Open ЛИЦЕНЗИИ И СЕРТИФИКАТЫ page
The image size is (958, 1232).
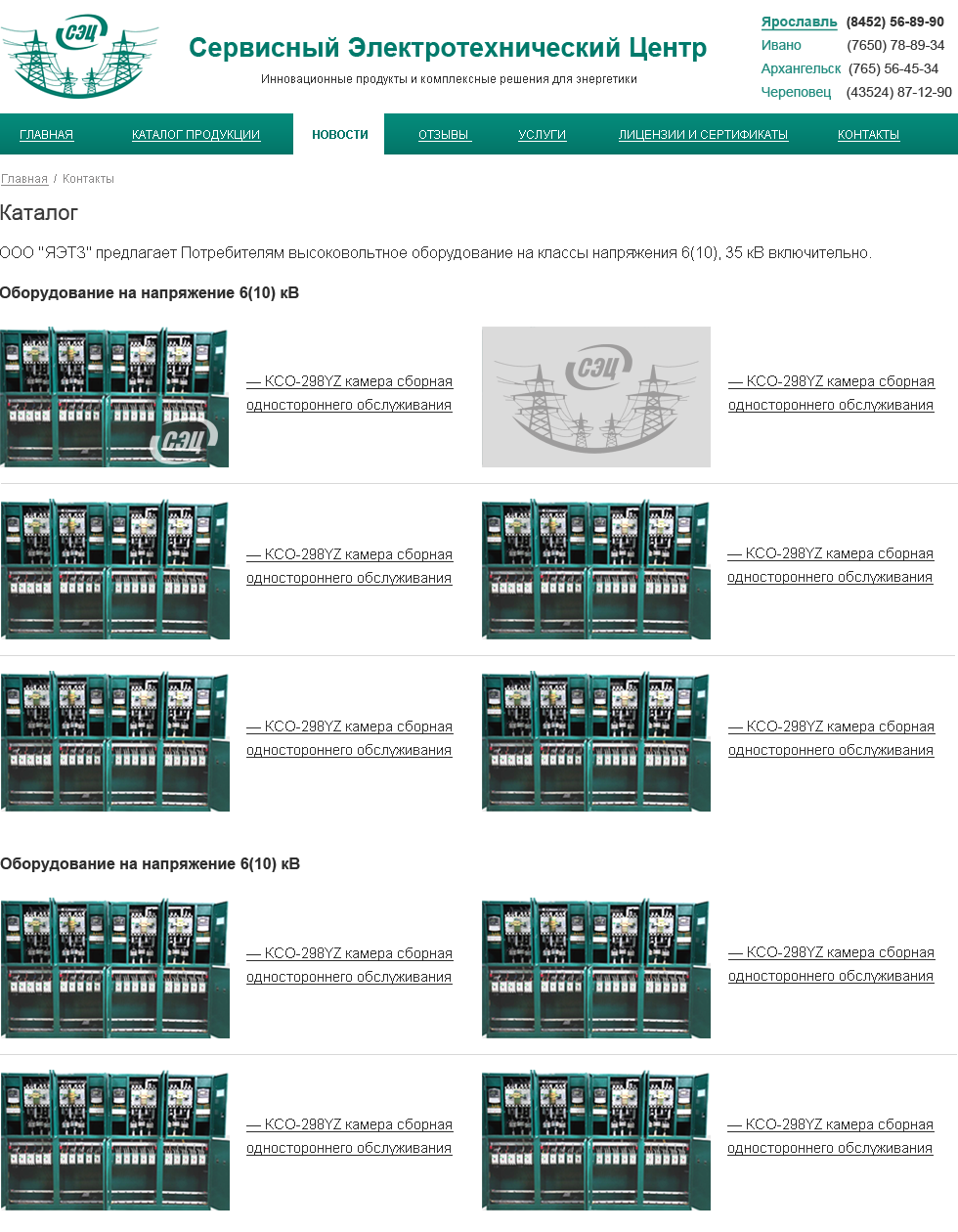pyautogui.click(x=703, y=135)
